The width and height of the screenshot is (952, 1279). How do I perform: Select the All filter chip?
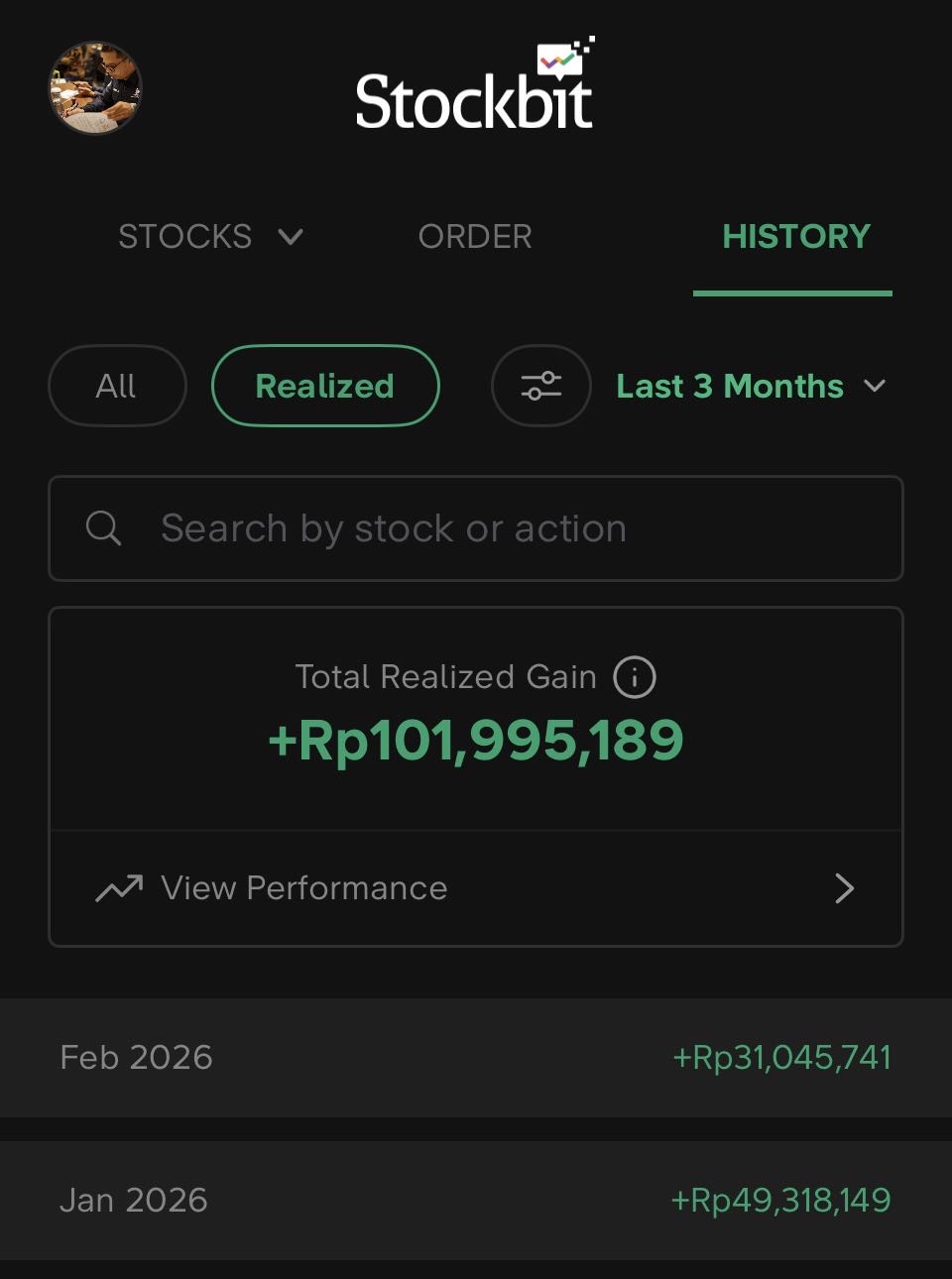117,386
